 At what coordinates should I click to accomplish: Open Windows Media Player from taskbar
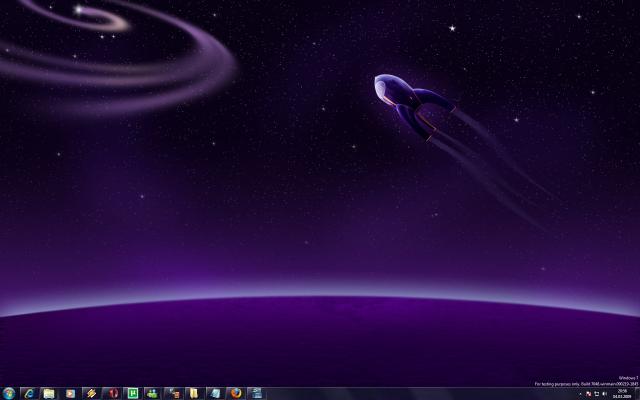pyautogui.click(x=70, y=393)
